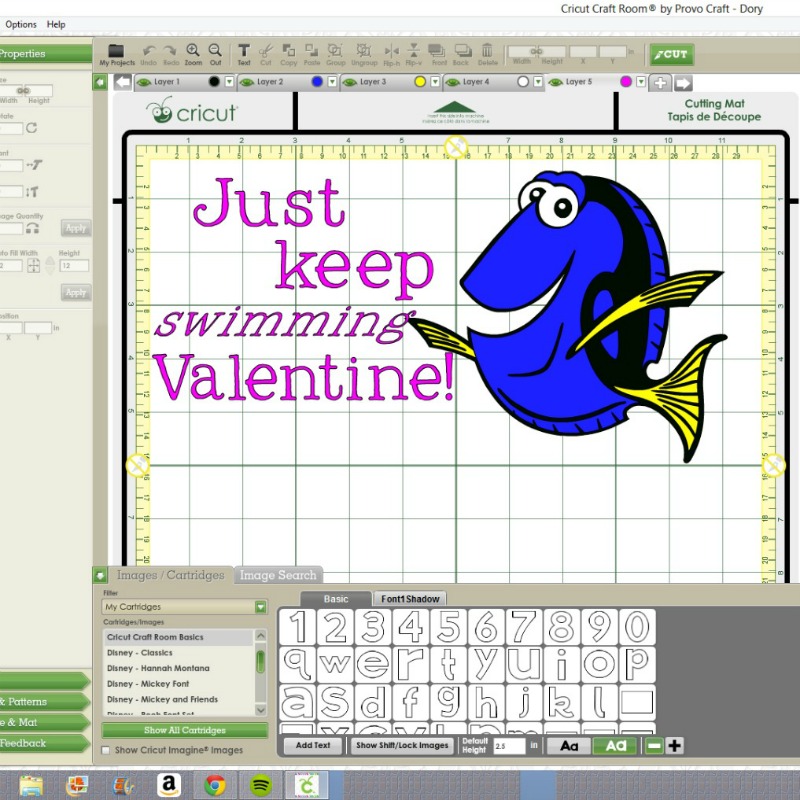Click the rotate icon in Properties
The height and width of the screenshot is (800, 800).
pos(32,128)
